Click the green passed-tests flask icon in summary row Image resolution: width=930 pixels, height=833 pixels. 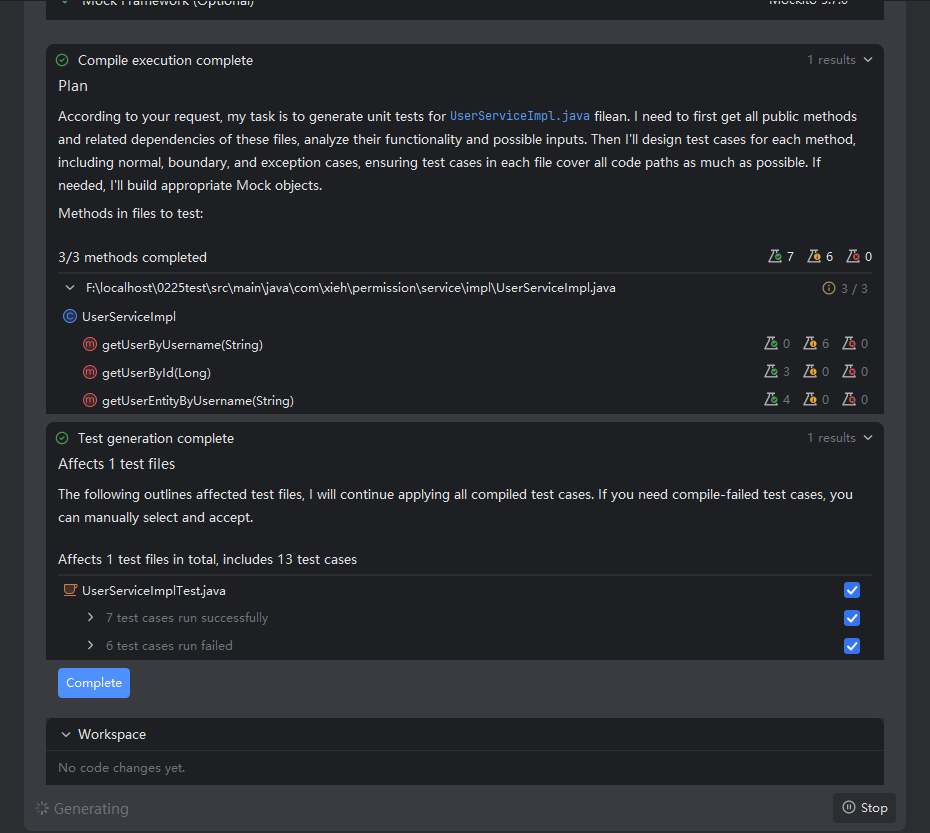click(x=774, y=257)
